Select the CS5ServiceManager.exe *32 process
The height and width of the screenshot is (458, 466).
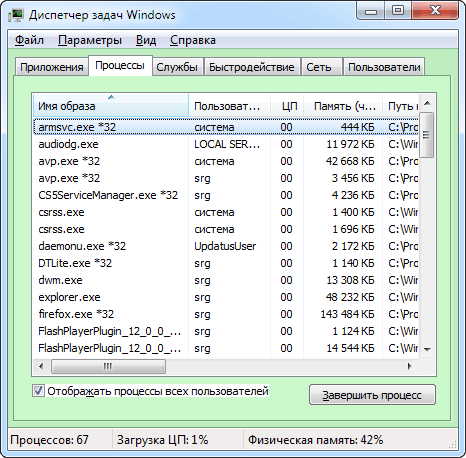click(x=226, y=195)
